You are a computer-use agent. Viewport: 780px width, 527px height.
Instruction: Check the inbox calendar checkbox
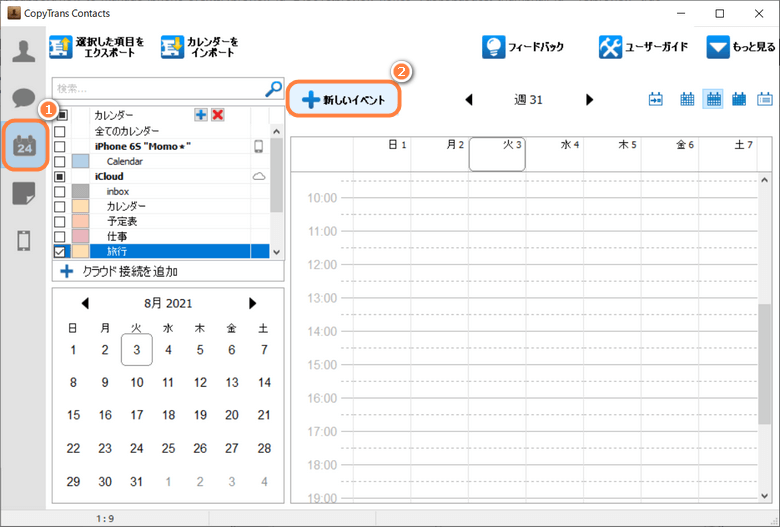(60, 191)
